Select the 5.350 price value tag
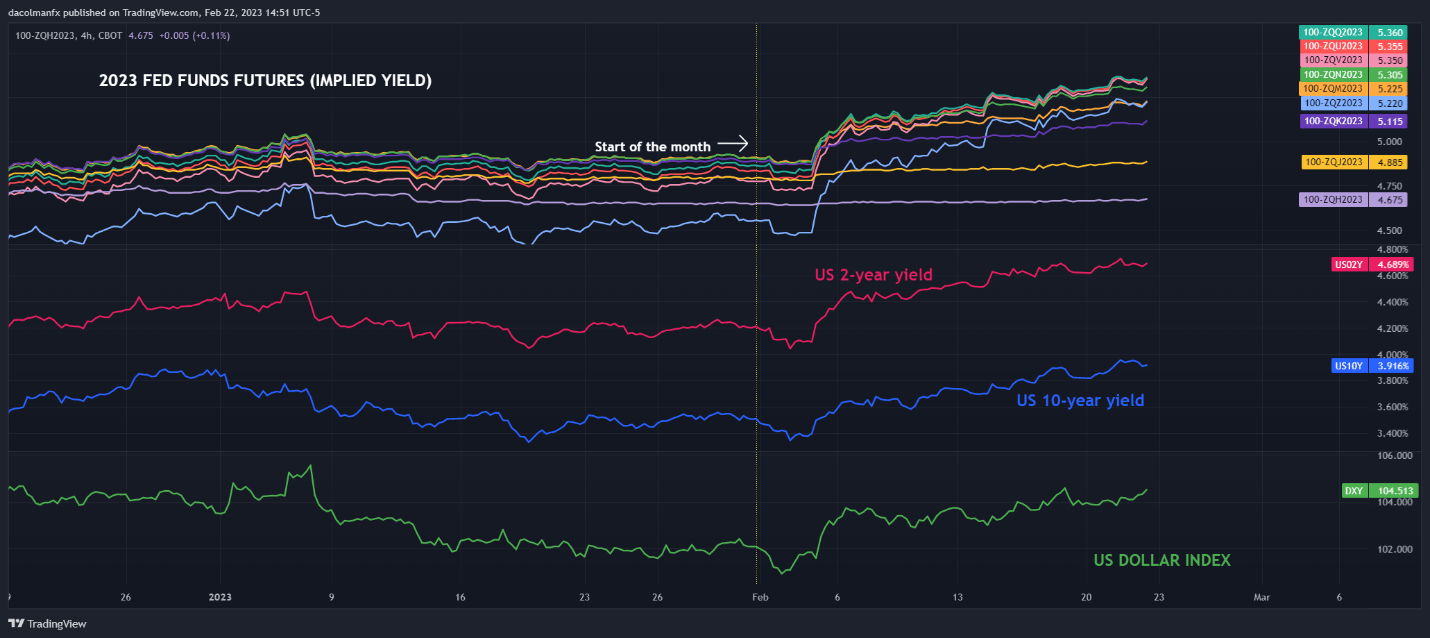This screenshot has width=1430, height=638. (1387, 60)
